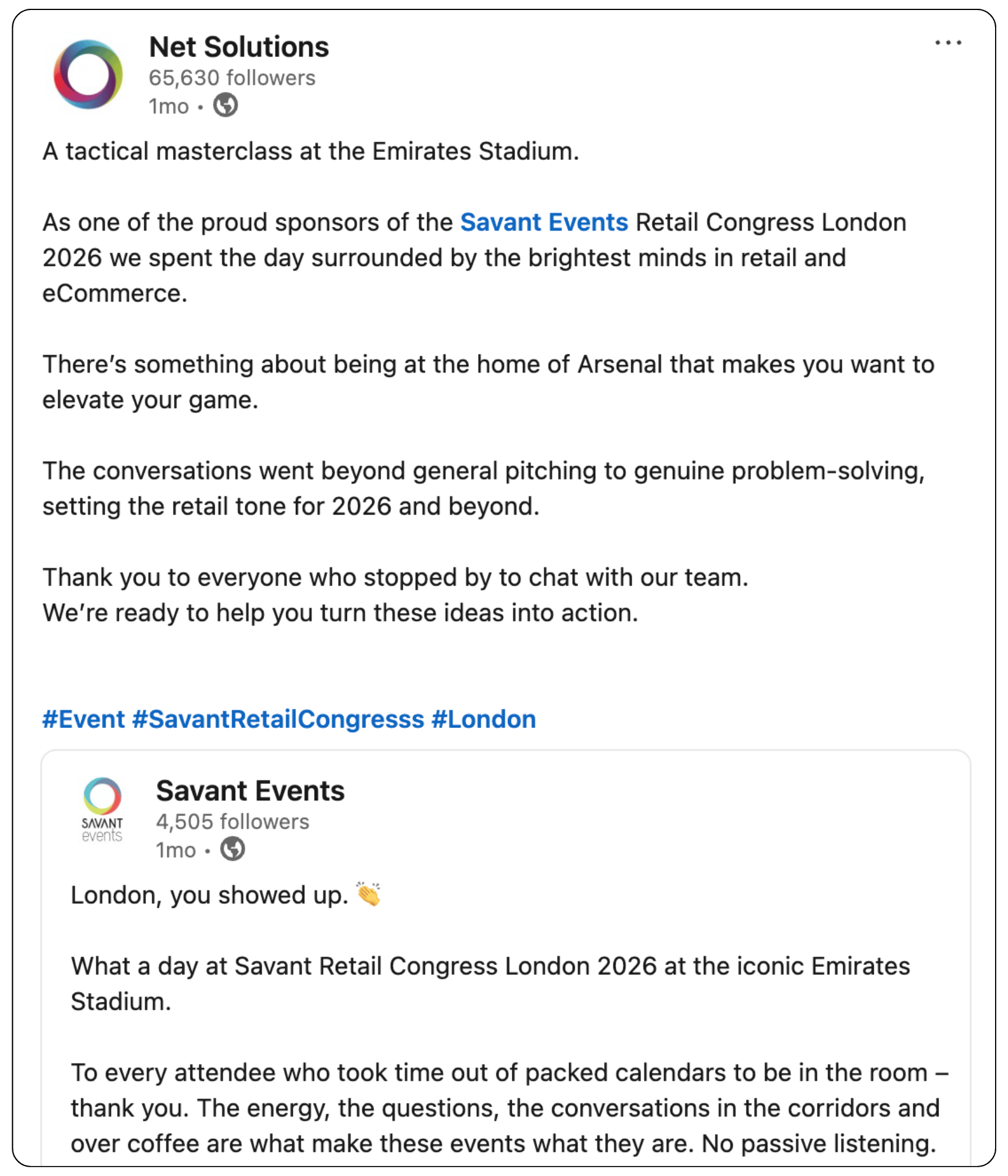This screenshot has width=1008, height=1176.
Task: Open the #Event hashtag
Action: tap(84, 719)
